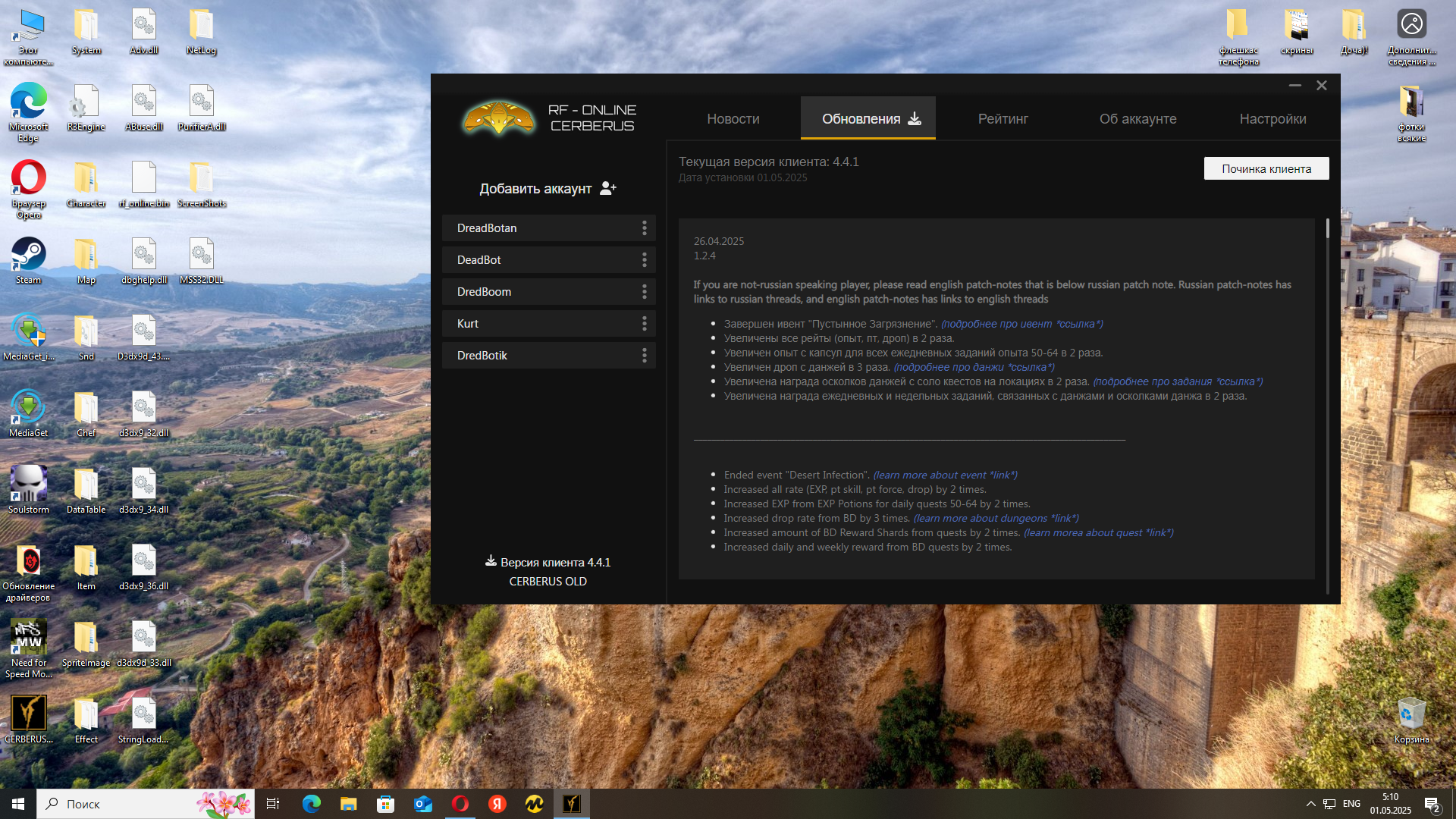The height and width of the screenshot is (819, 1456).
Task: Open the 'подробнее про ивент' link
Action: click(x=1022, y=324)
